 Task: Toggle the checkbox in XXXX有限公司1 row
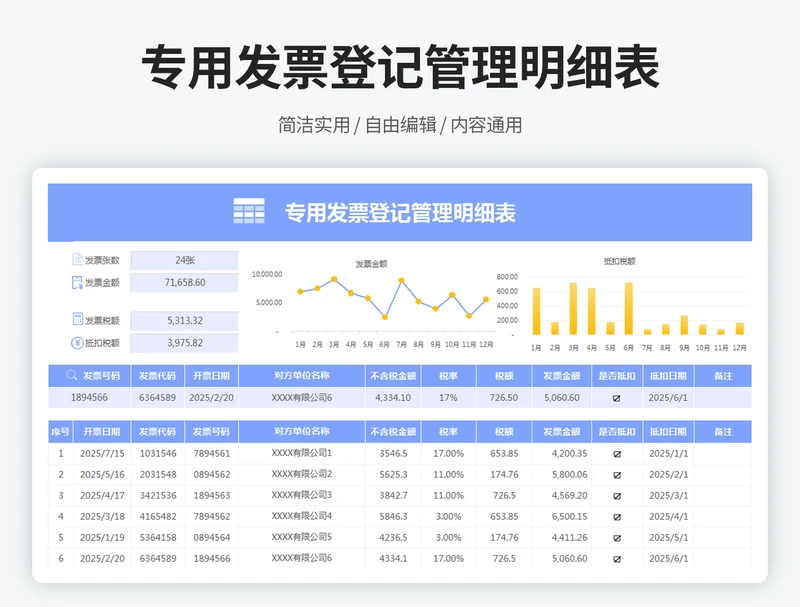click(617, 454)
